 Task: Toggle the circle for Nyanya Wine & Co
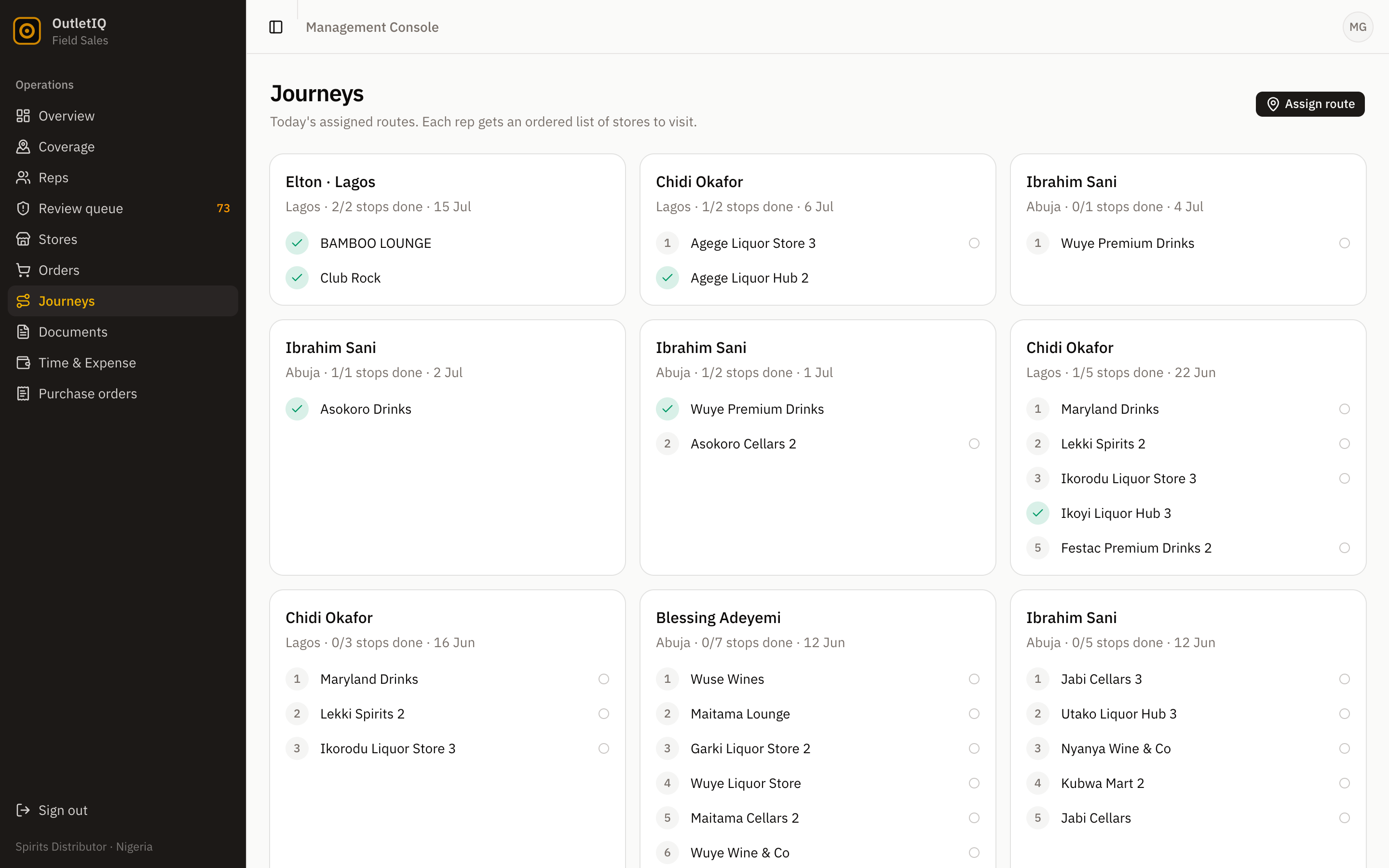click(1344, 748)
